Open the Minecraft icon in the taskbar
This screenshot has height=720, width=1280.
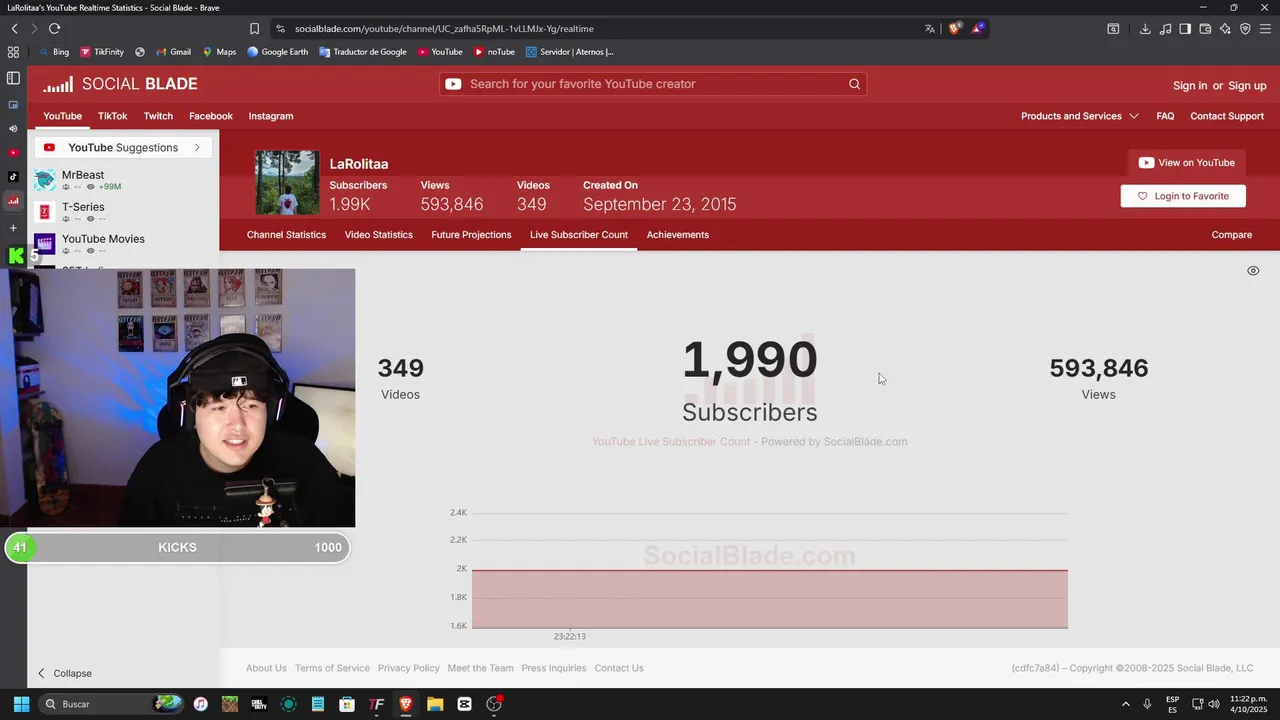point(229,704)
